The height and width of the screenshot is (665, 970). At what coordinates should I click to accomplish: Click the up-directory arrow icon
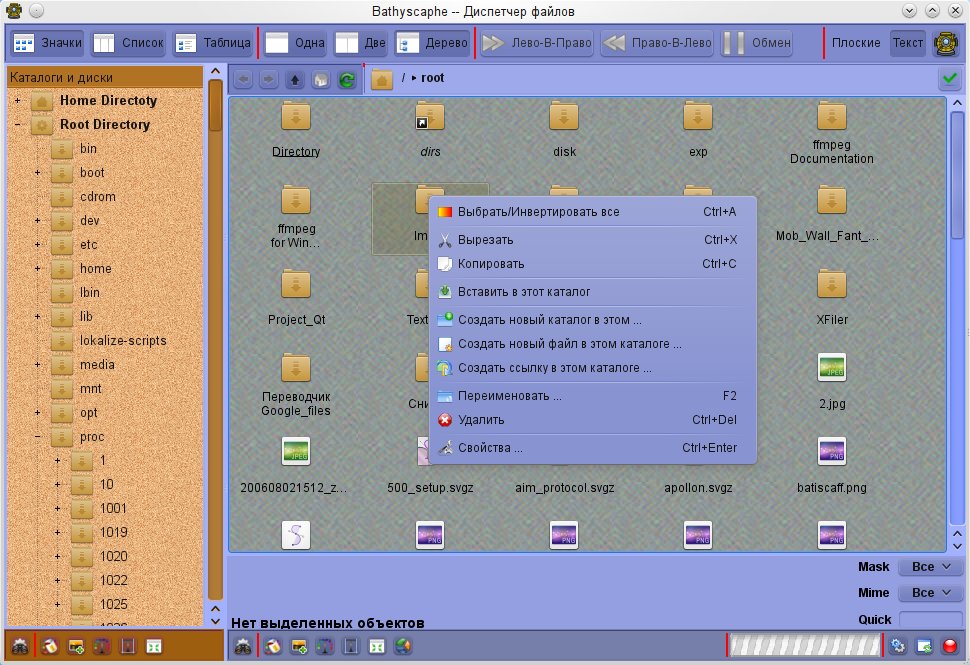click(x=295, y=79)
